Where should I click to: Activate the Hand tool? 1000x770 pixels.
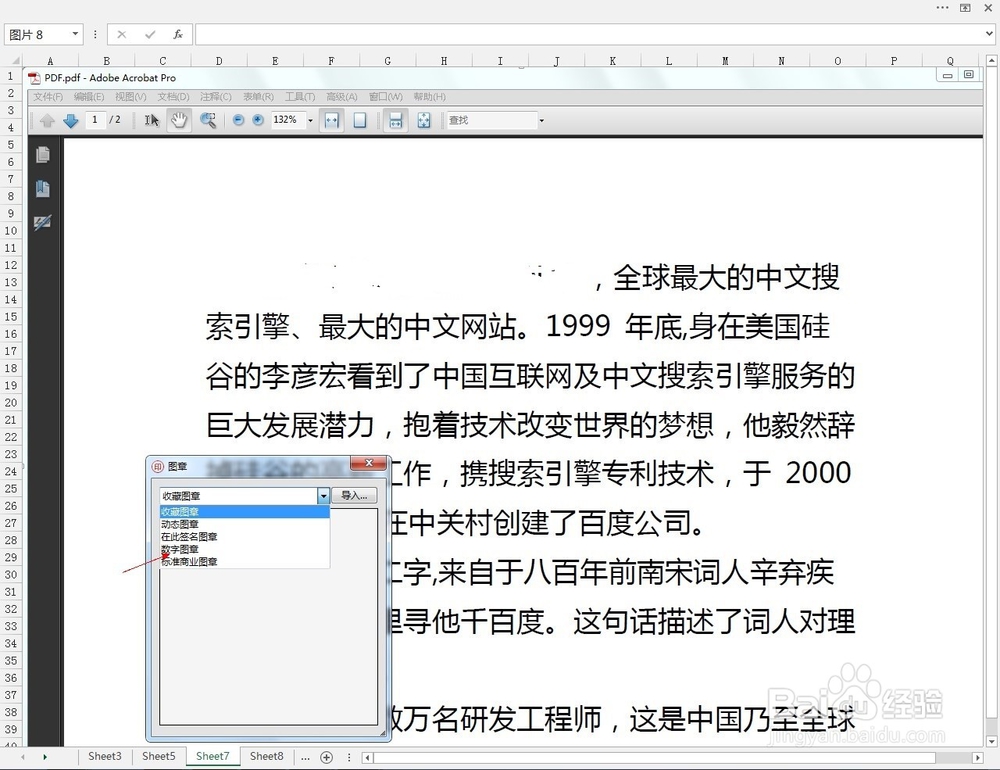point(179,120)
